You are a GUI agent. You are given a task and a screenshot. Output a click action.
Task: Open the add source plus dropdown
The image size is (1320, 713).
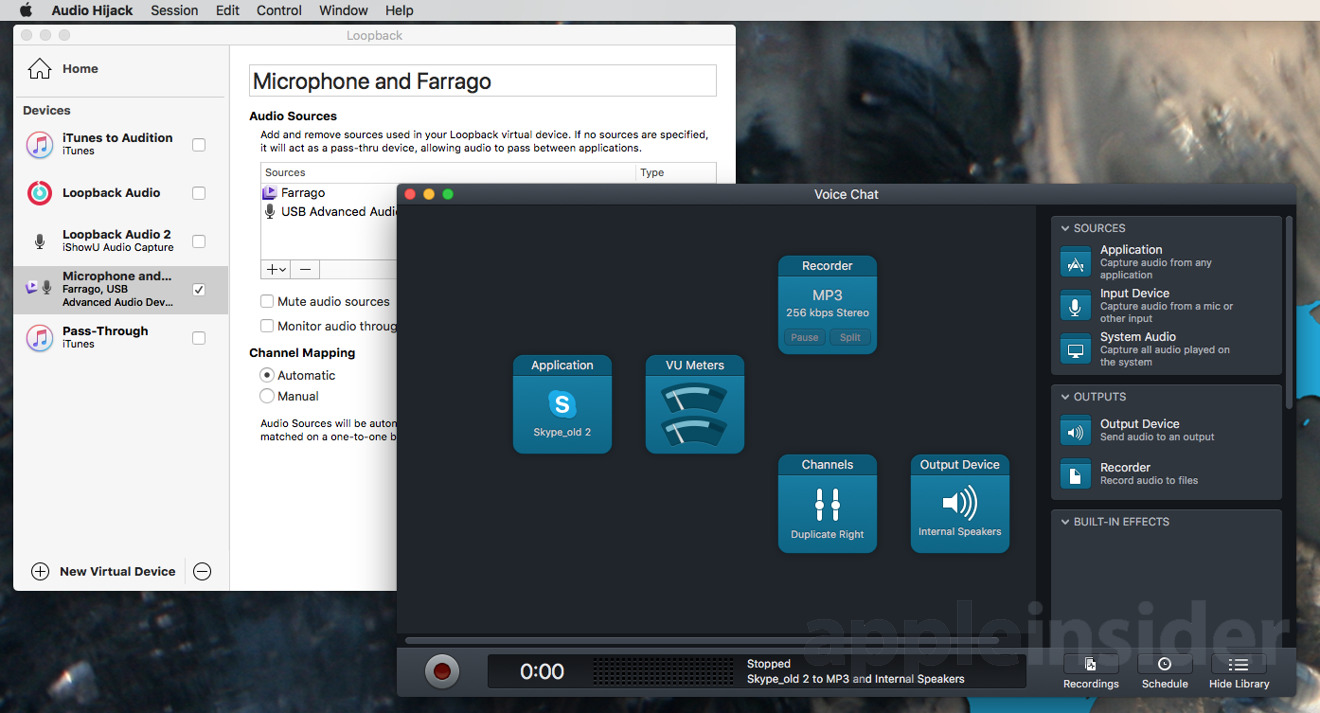[276, 269]
